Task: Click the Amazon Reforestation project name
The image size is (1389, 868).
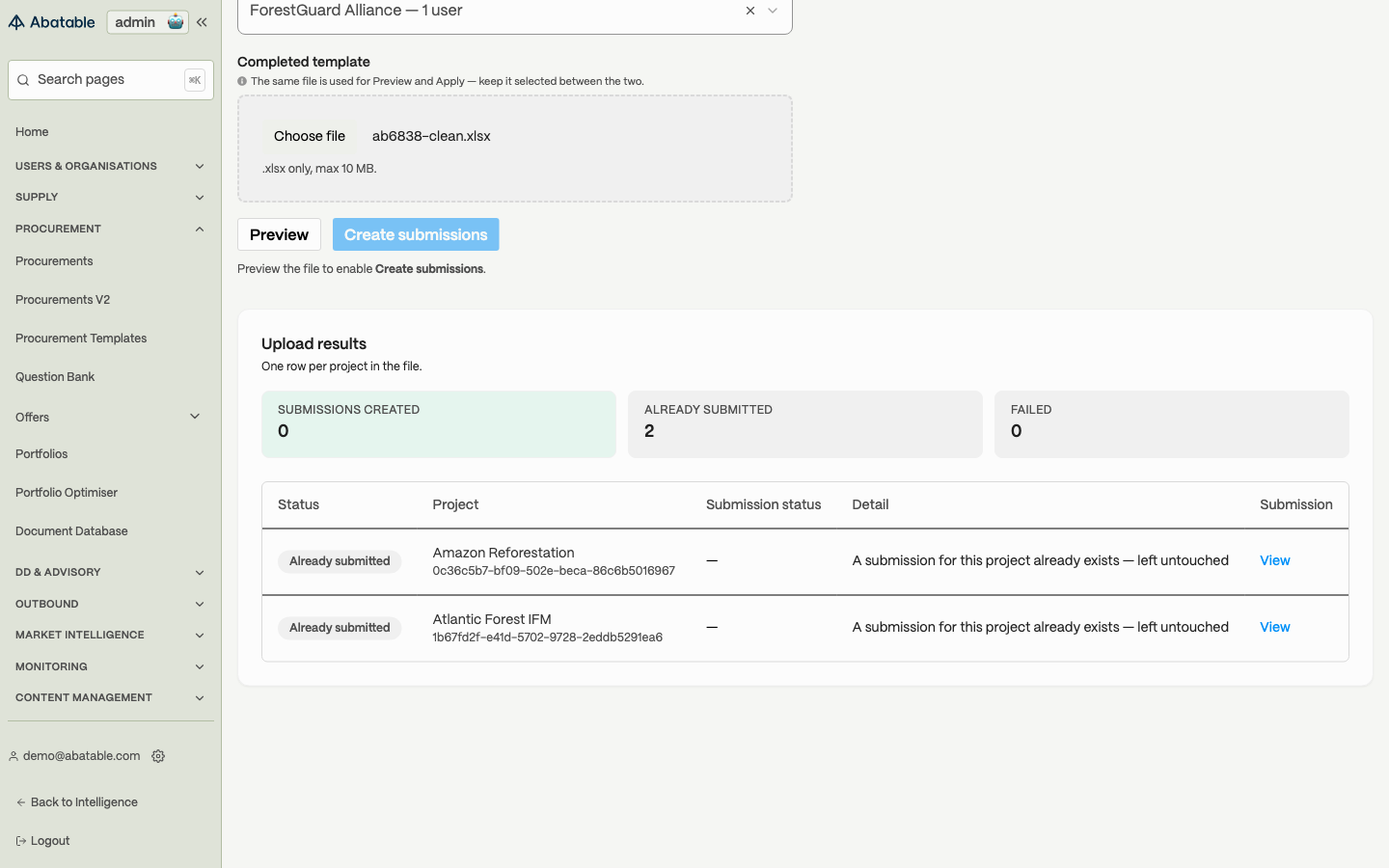Action: 504,553
